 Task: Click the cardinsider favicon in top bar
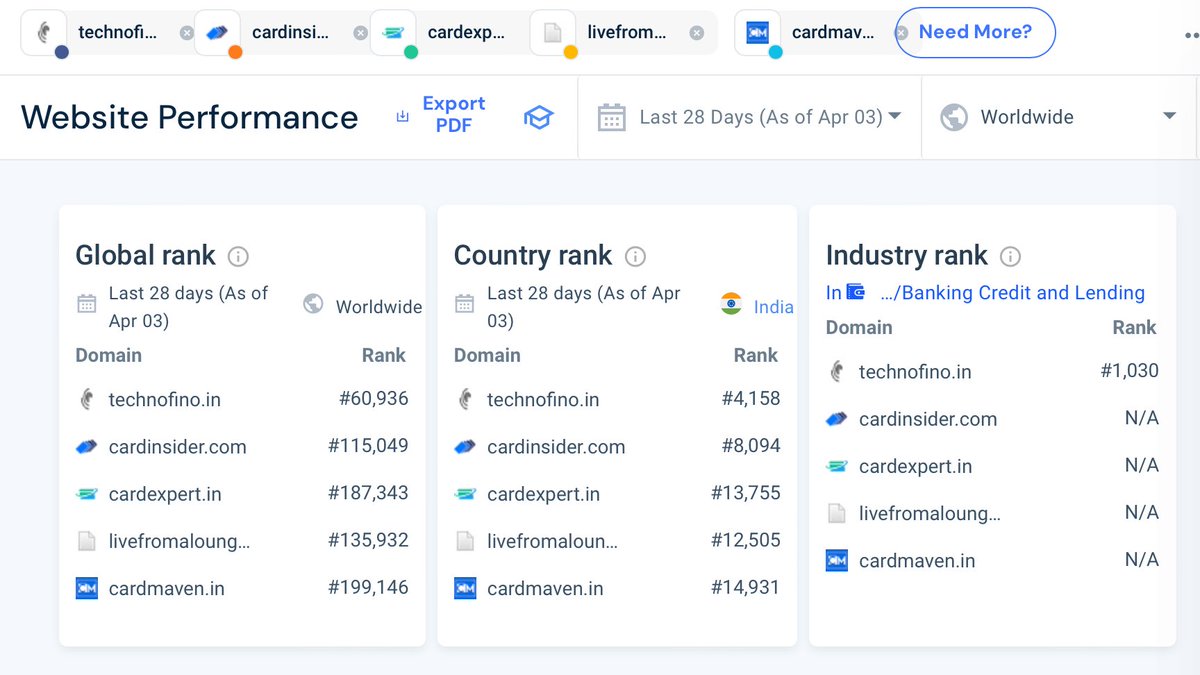coord(217,33)
